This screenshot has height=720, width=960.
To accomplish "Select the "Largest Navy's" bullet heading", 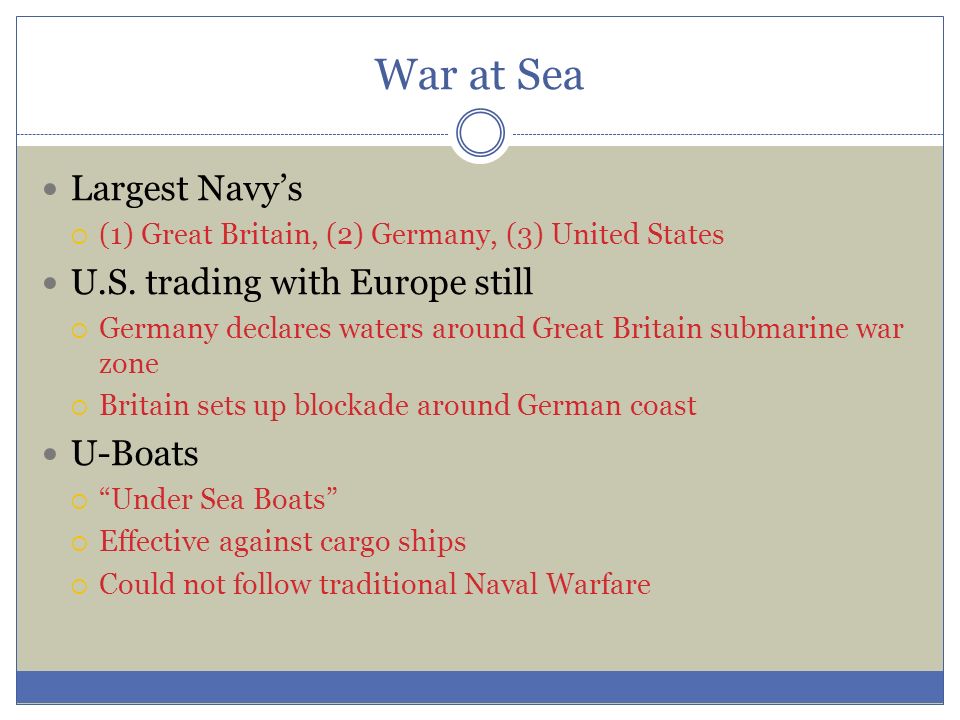I will [187, 189].
